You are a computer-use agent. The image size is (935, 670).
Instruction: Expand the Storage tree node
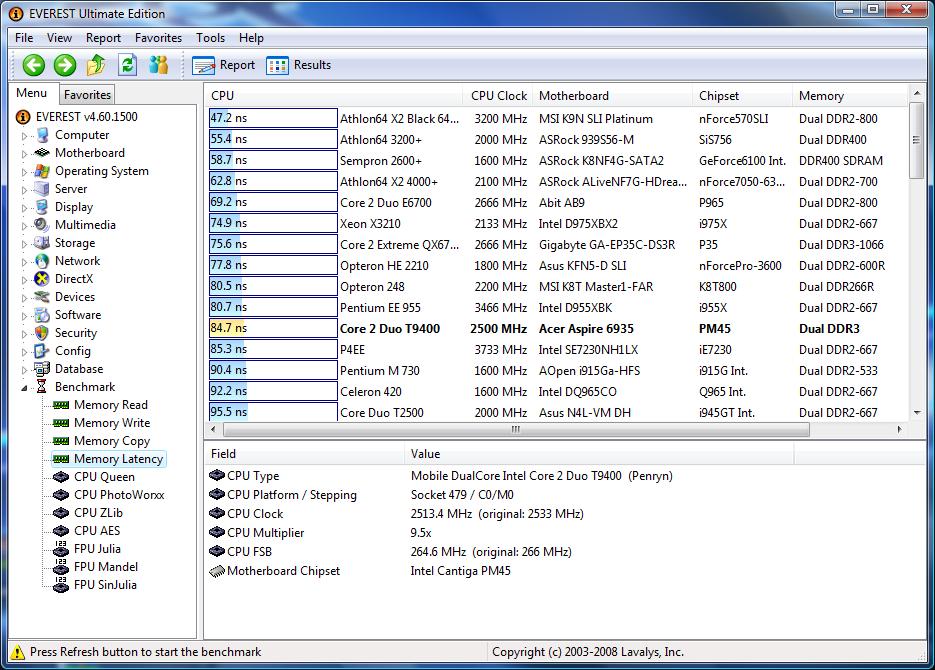click(x=24, y=244)
